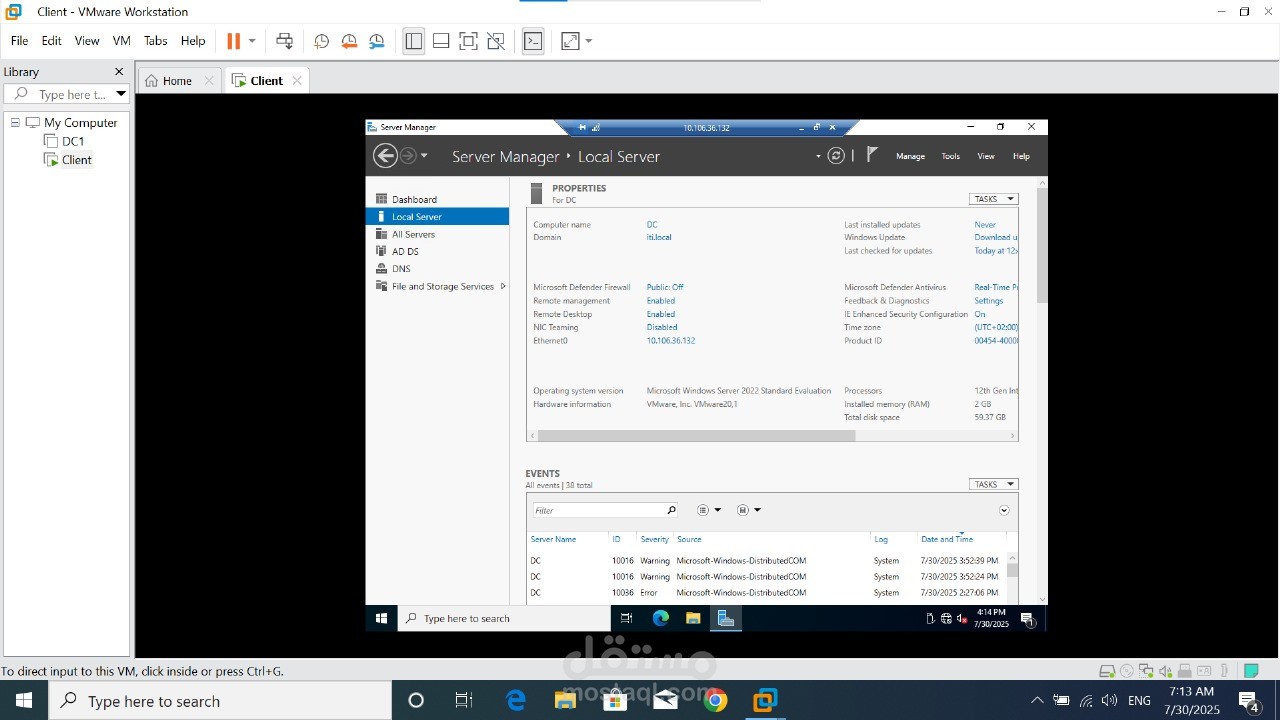Open the VMware View menu
1280x720 pixels.
point(87,41)
